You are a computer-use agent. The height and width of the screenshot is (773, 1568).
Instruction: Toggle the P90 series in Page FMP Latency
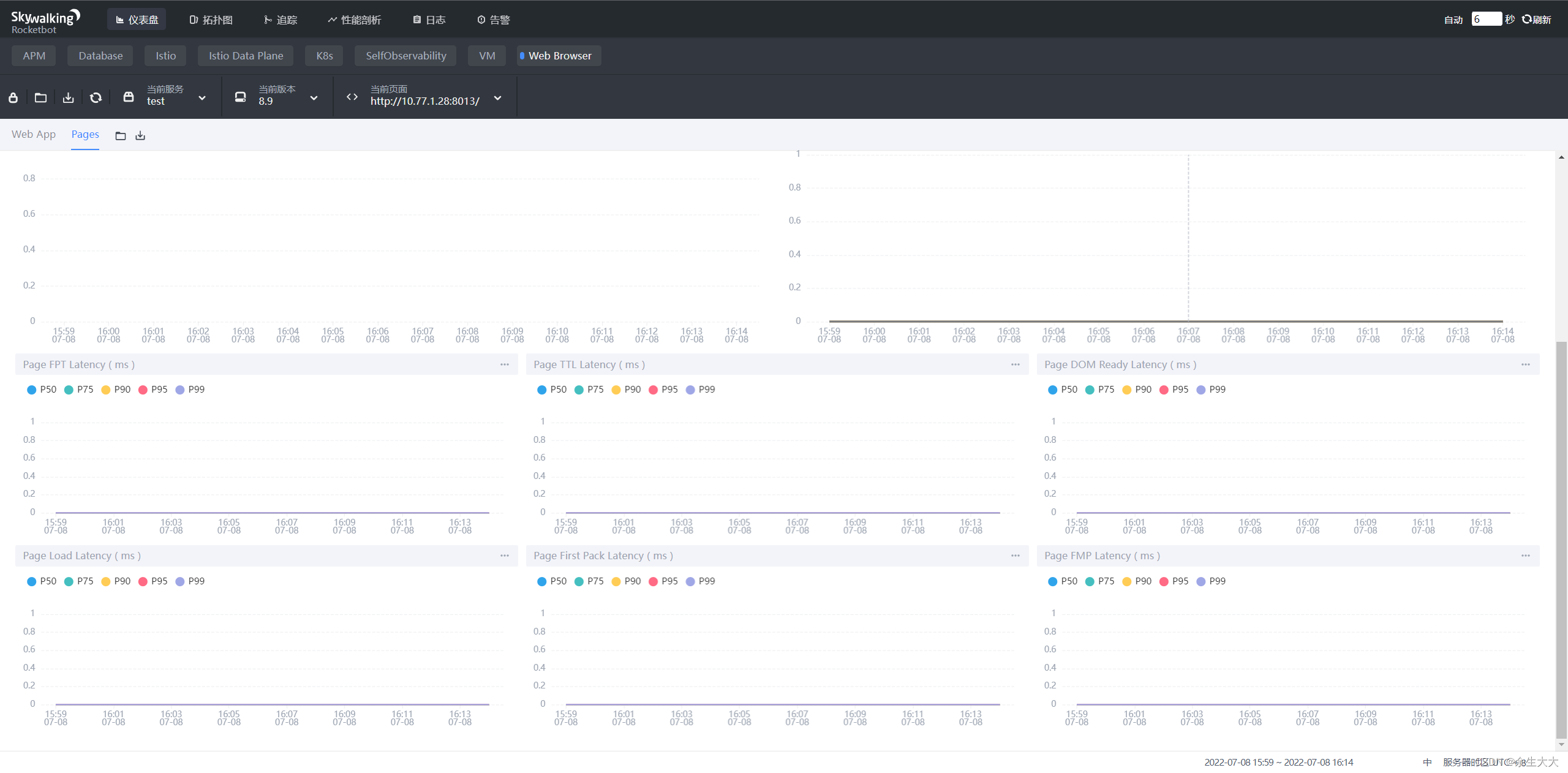click(x=1137, y=581)
